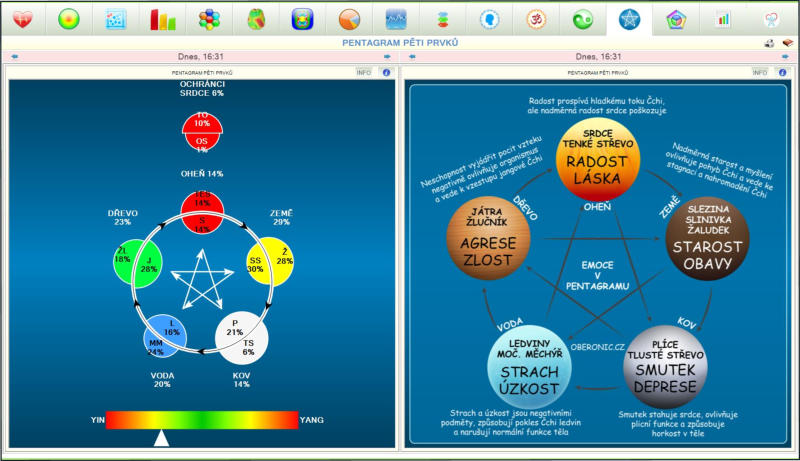Go to previous record in left panel
The image size is (800, 461).
pos(14,57)
